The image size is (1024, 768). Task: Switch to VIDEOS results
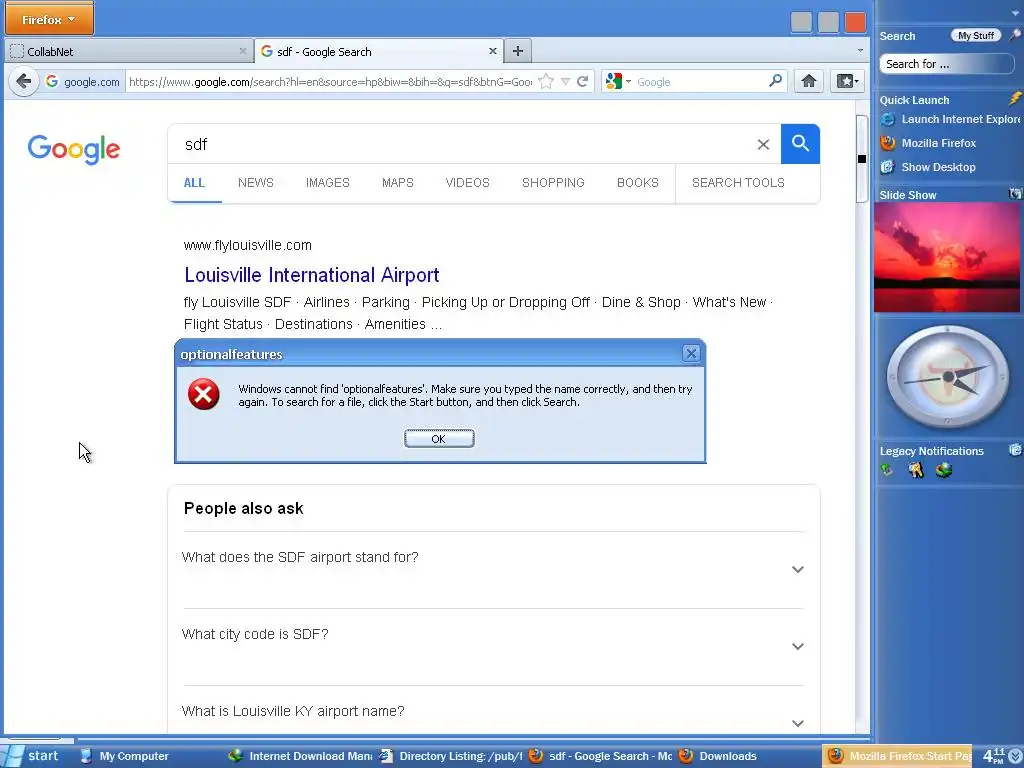468,183
